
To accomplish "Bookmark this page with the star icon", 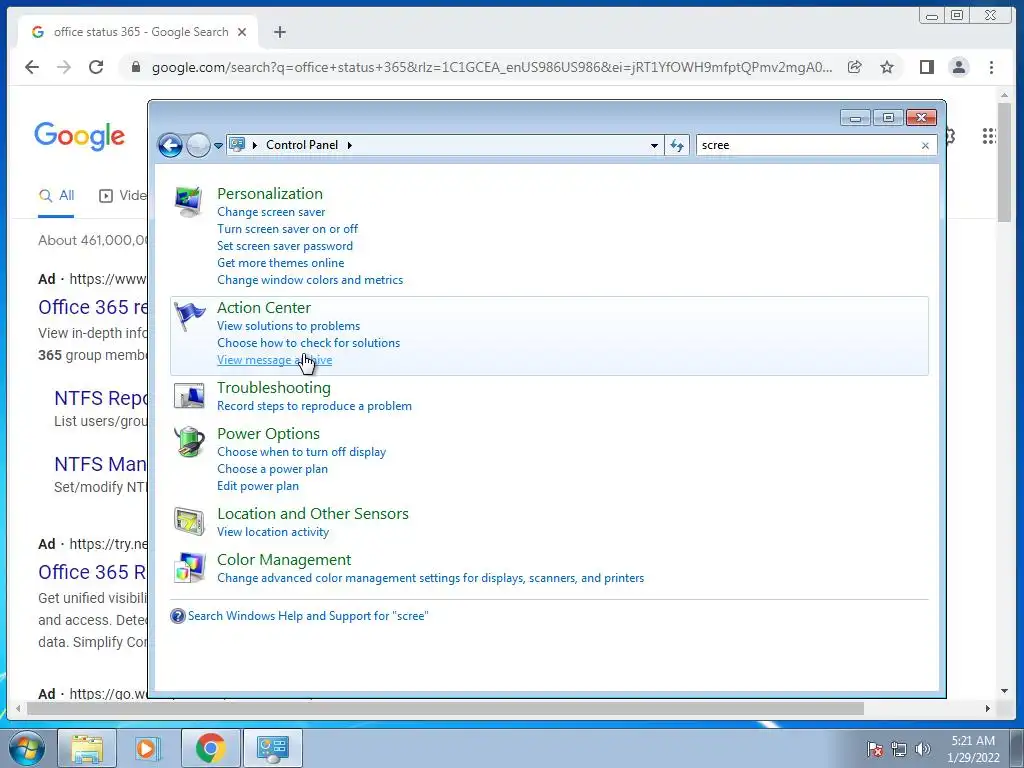I will tap(886, 67).
